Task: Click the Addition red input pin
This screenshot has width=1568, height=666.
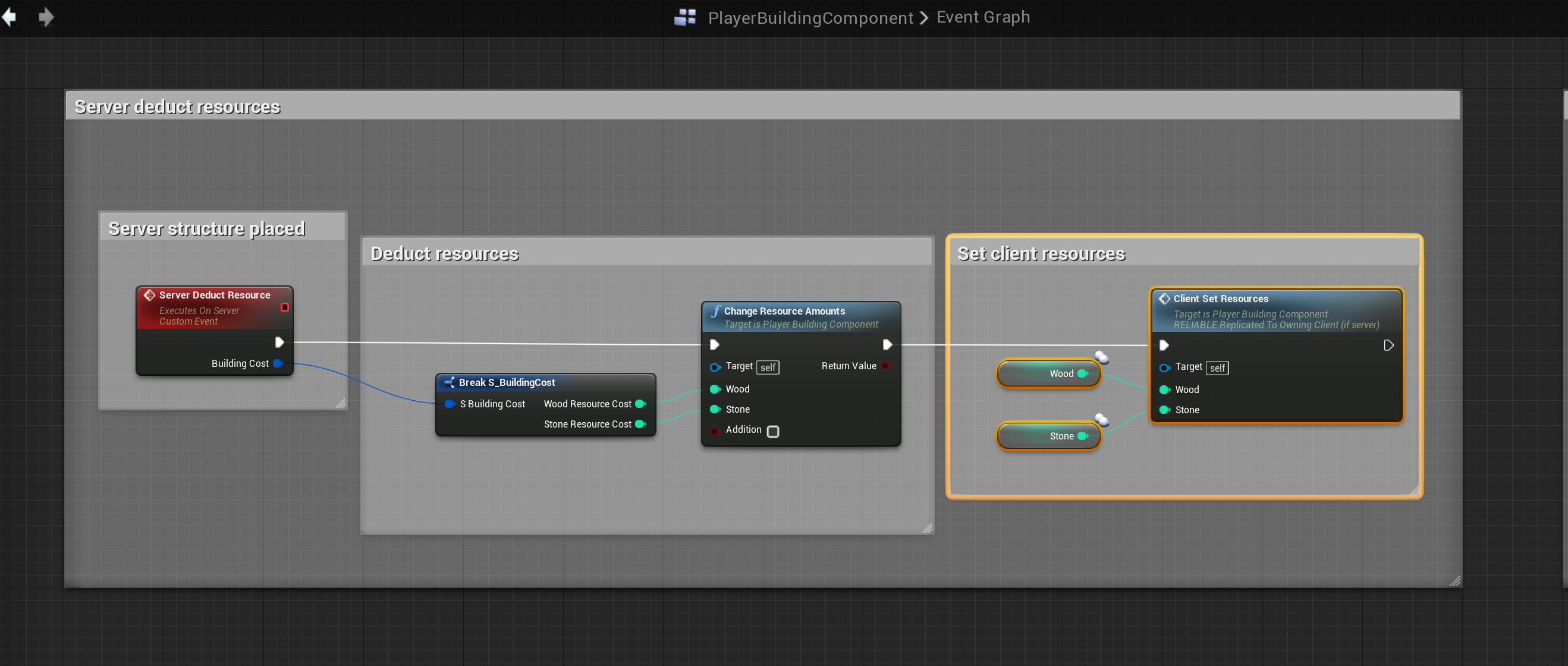Action: pyautogui.click(x=715, y=431)
